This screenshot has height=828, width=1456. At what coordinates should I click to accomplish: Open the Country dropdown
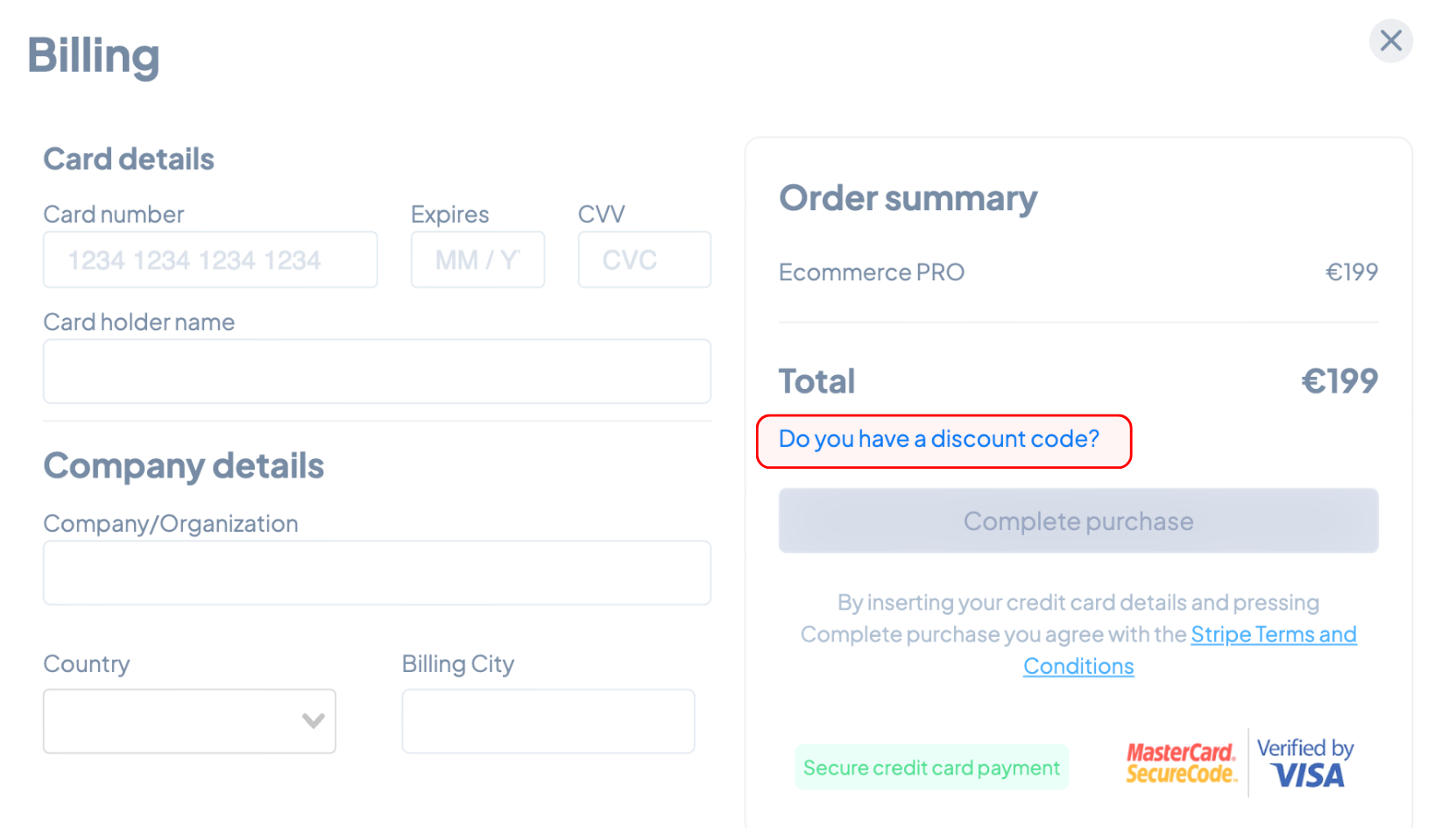coord(189,721)
